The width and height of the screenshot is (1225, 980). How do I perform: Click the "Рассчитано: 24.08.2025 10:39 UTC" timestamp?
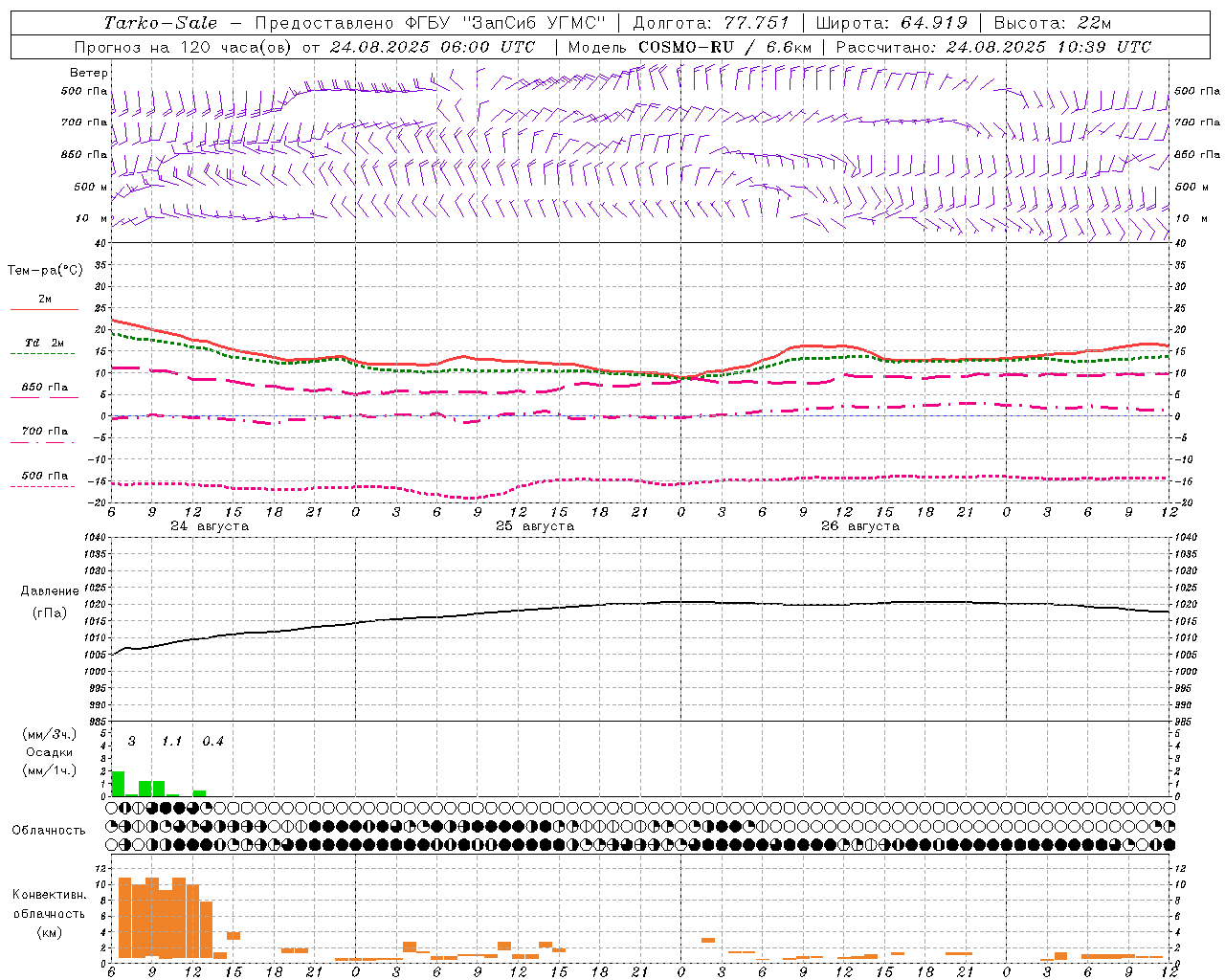[x=993, y=47]
